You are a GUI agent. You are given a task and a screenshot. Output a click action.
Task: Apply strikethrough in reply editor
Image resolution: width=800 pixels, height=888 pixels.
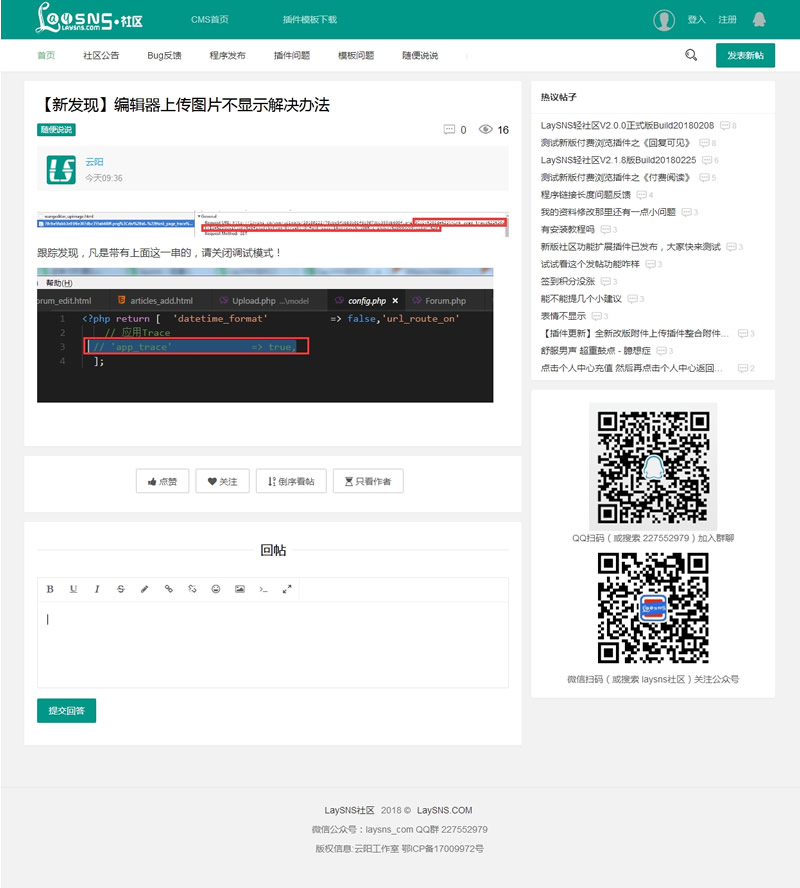(x=121, y=589)
